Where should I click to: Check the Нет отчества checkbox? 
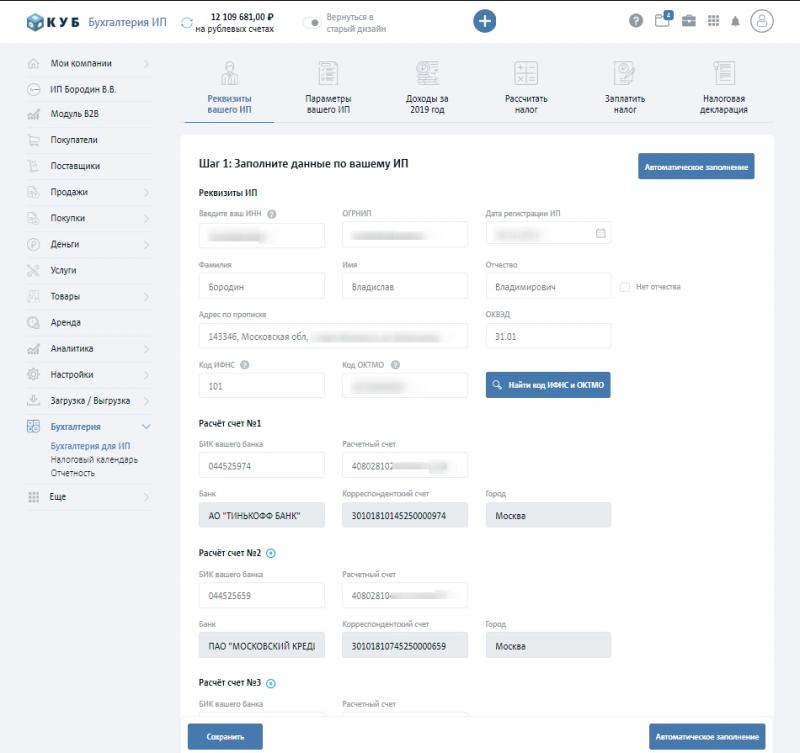click(625, 287)
